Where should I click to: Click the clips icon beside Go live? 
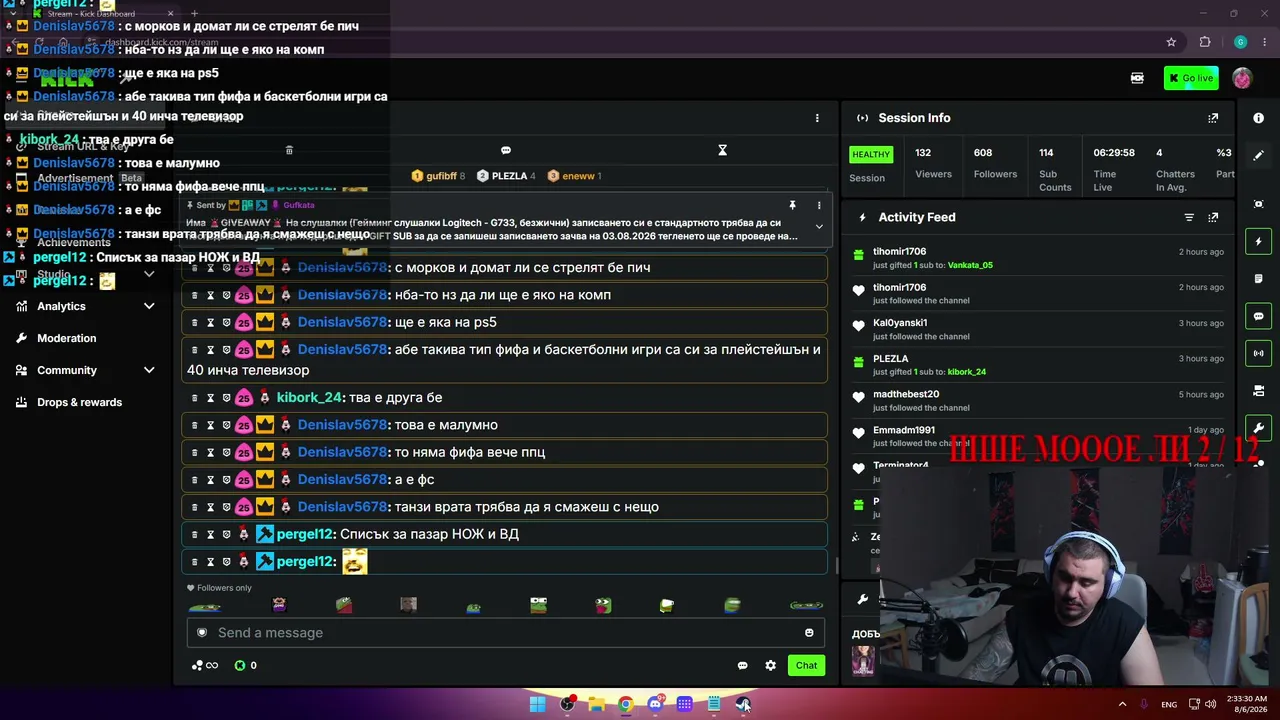1137,78
